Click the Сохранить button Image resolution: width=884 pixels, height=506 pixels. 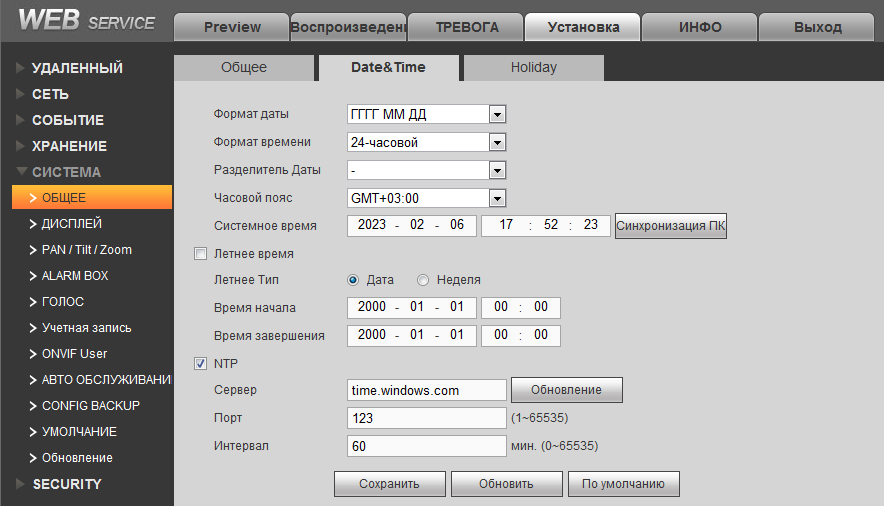click(390, 484)
